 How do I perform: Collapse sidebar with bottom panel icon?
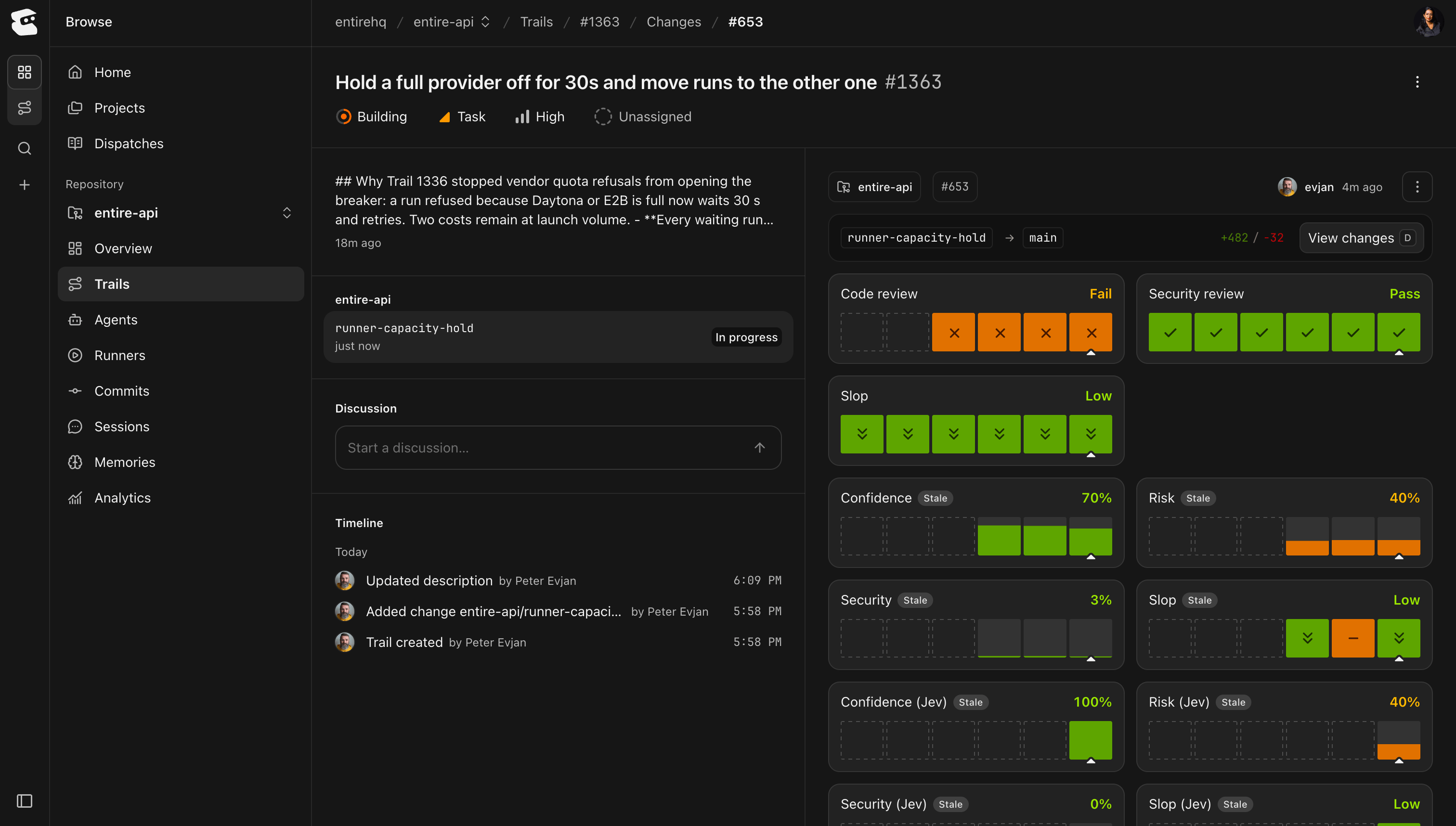(x=25, y=801)
